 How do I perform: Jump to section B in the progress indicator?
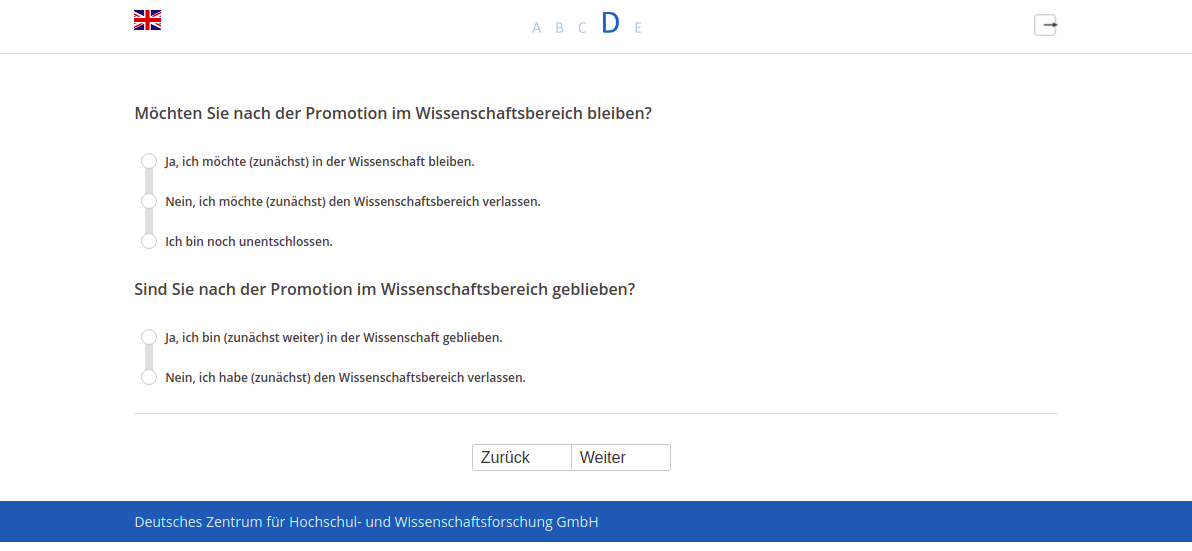pyautogui.click(x=560, y=28)
